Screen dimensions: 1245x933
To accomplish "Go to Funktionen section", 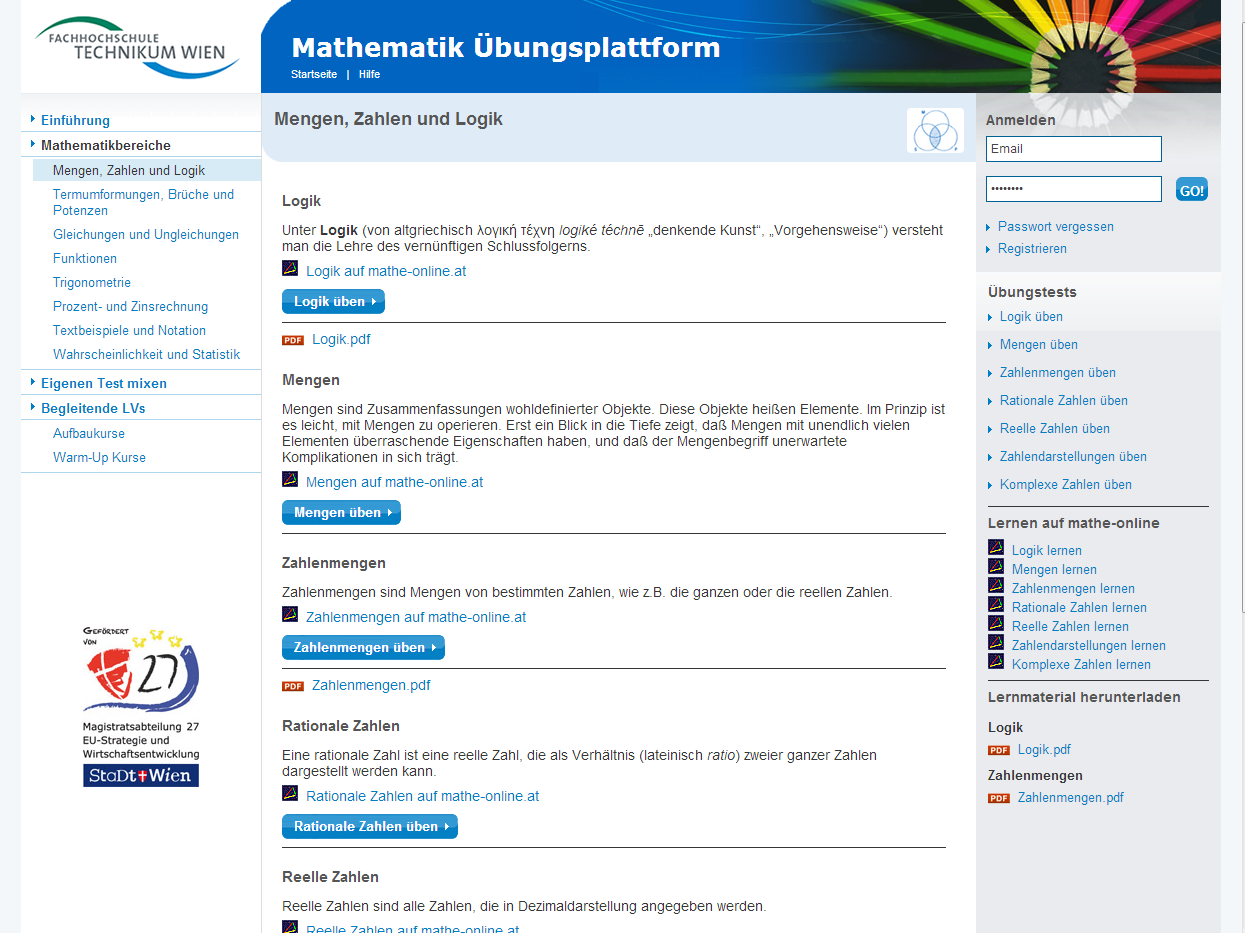I will coord(85,259).
